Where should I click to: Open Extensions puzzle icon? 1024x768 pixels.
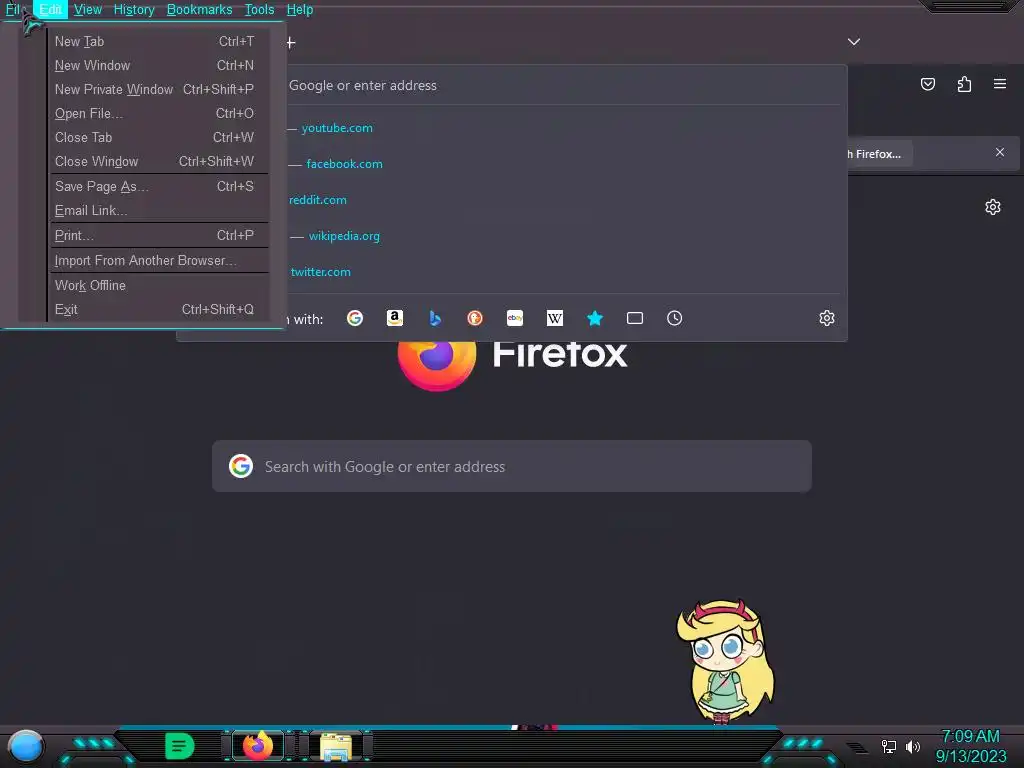(964, 84)
